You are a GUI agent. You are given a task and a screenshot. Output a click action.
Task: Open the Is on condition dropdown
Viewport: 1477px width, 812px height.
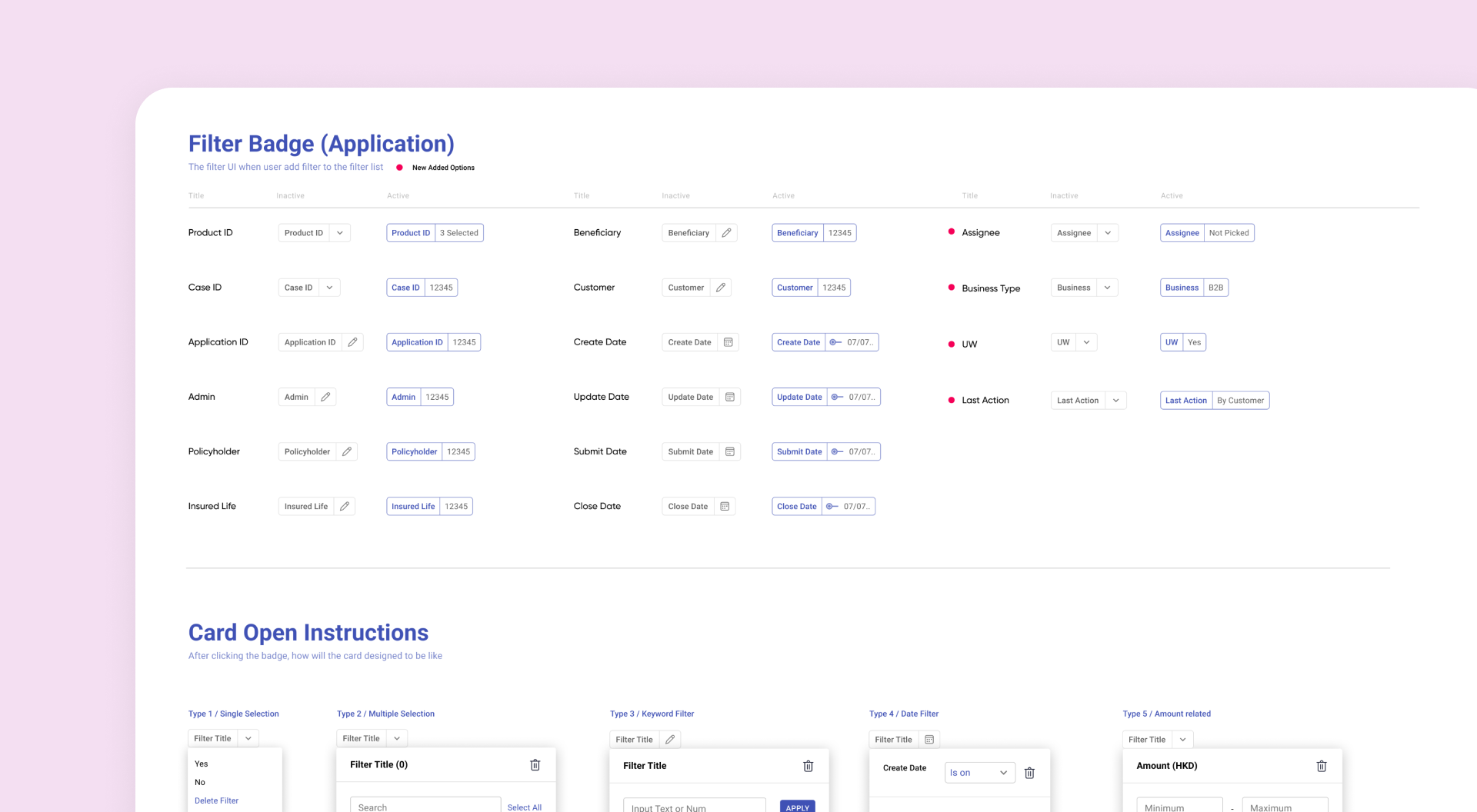point(979,773)
